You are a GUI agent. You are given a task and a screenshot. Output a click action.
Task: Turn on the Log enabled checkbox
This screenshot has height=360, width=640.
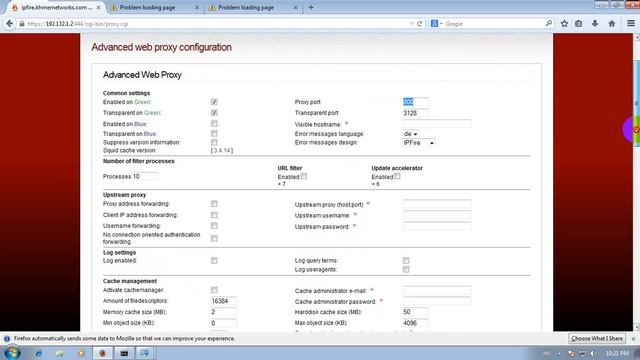coord(214,260)
